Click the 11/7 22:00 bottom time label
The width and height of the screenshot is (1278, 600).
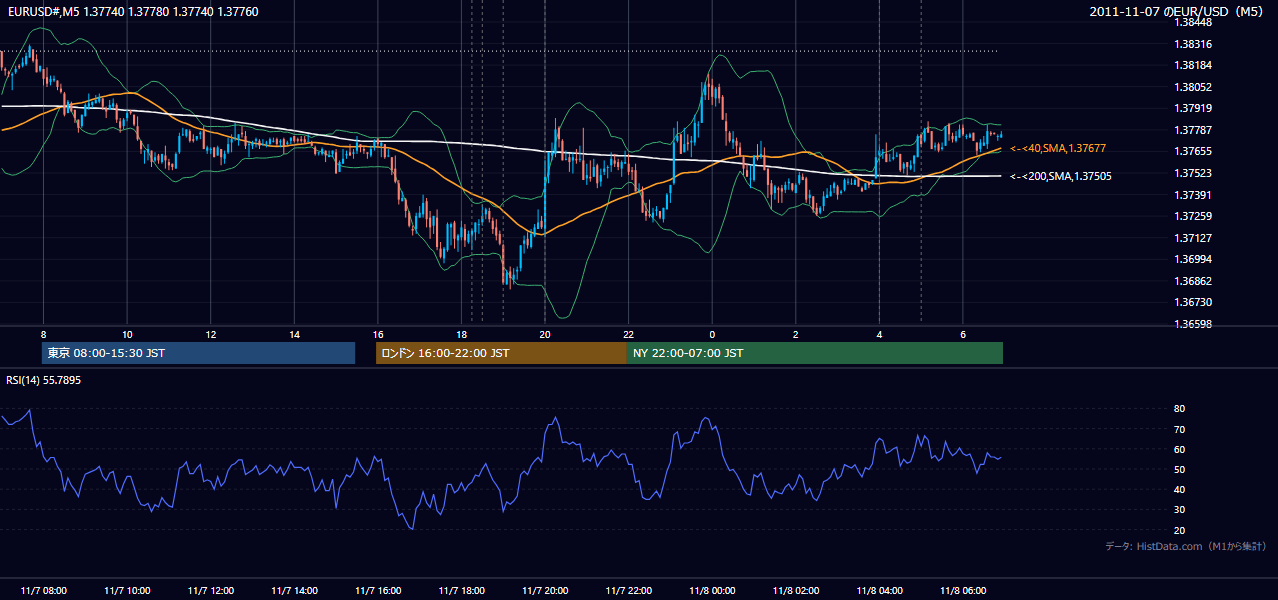click(x=628, y=590)
